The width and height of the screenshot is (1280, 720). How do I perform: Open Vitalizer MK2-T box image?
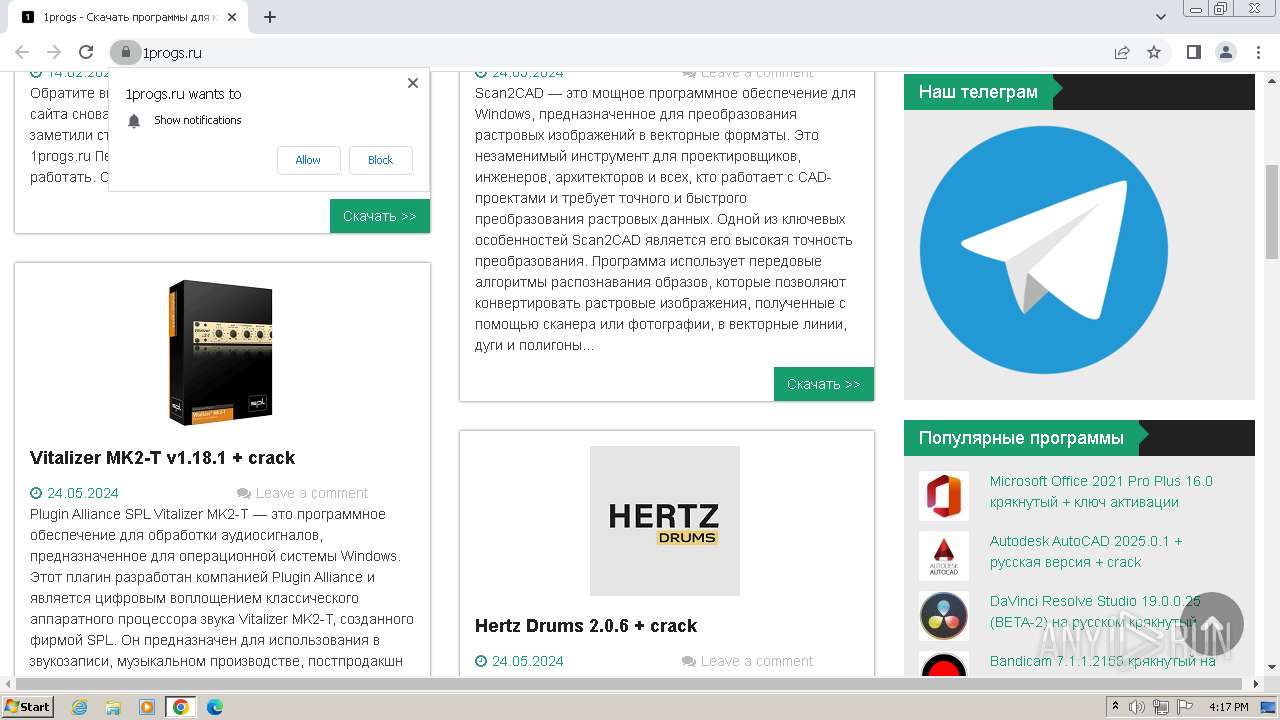tap(221, 352)
